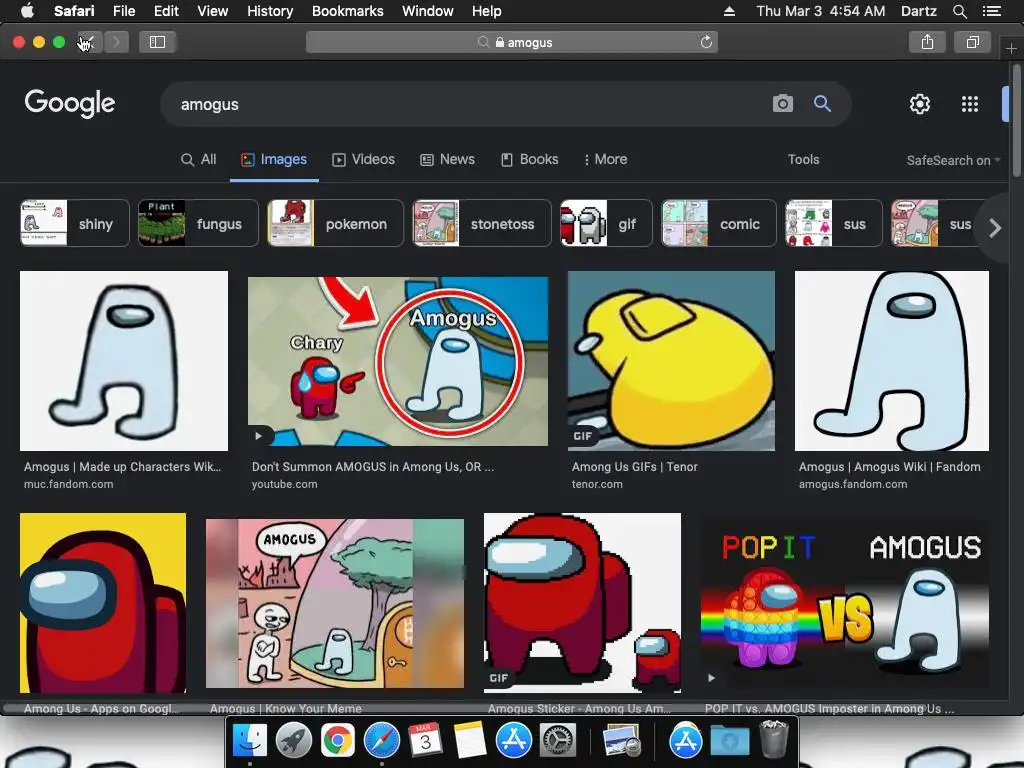Open the AMOGUS comic speech-bubble thumbnail
1024x768 pixels.
334,603
